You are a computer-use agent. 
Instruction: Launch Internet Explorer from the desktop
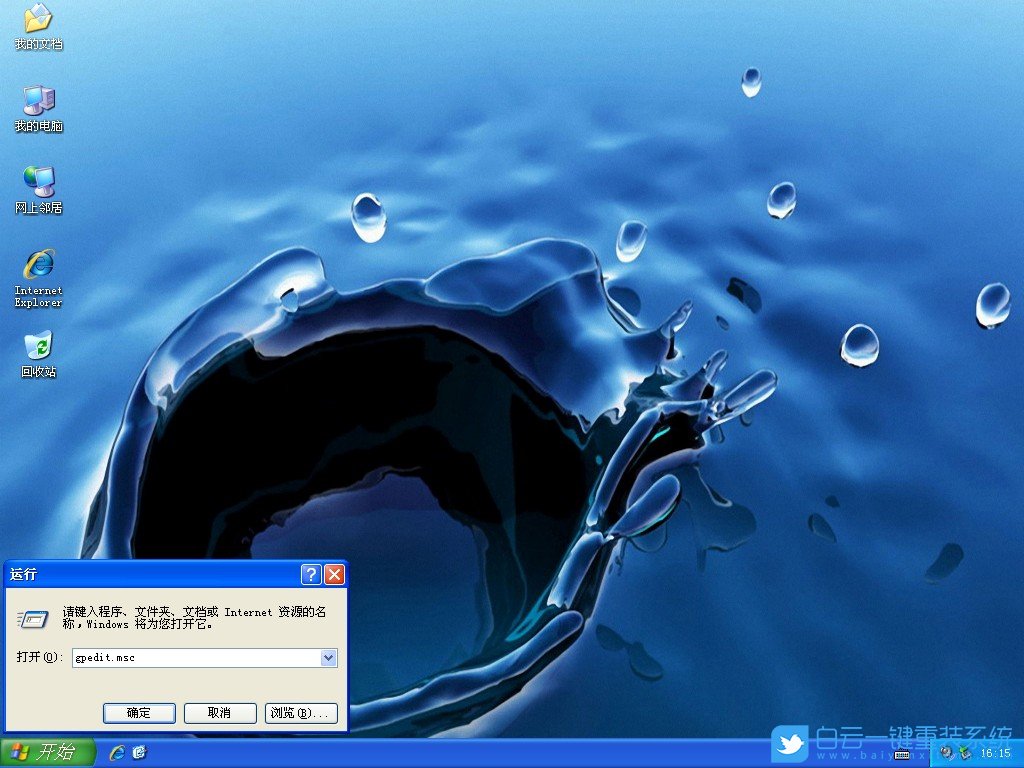click(37, 272)
